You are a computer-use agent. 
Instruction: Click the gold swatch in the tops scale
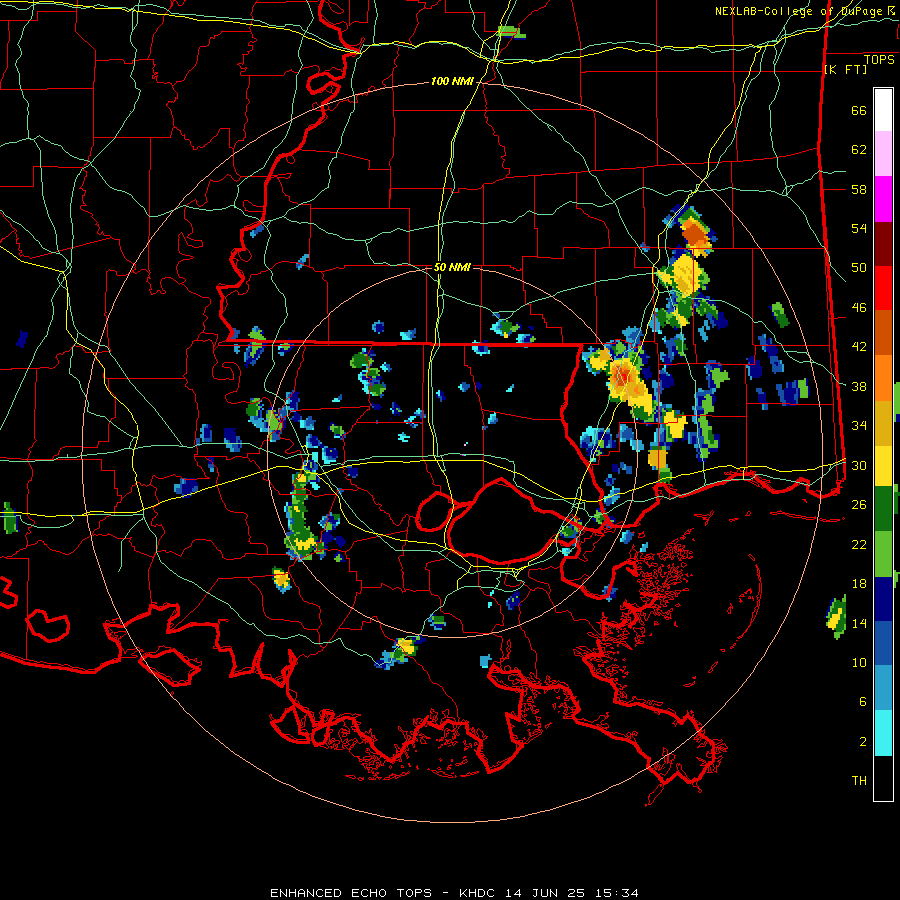(x=883, y=423)
